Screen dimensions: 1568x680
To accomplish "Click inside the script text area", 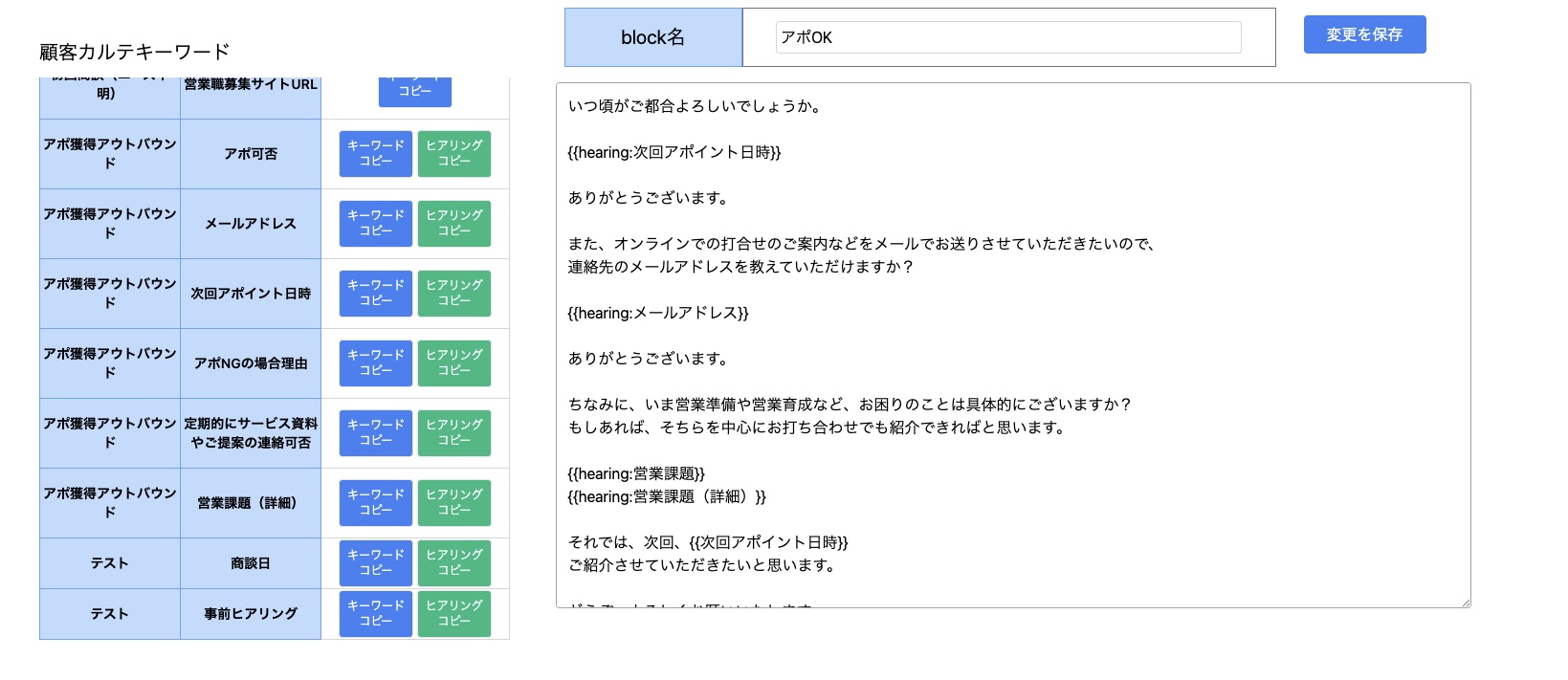I will pyautogui.click(x=1012, y=344).
